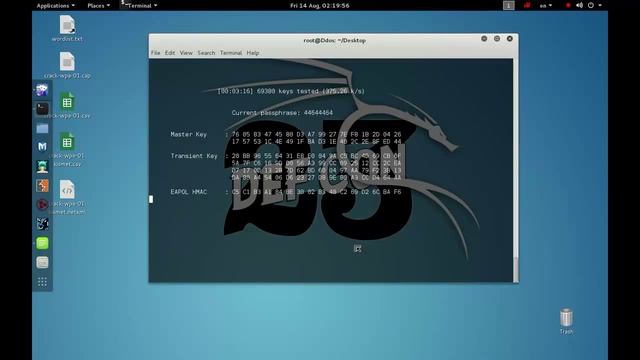The height and width of the screenshot is (360, 640).
Task: Open the terminal Search menu
Action: [206, 53]
